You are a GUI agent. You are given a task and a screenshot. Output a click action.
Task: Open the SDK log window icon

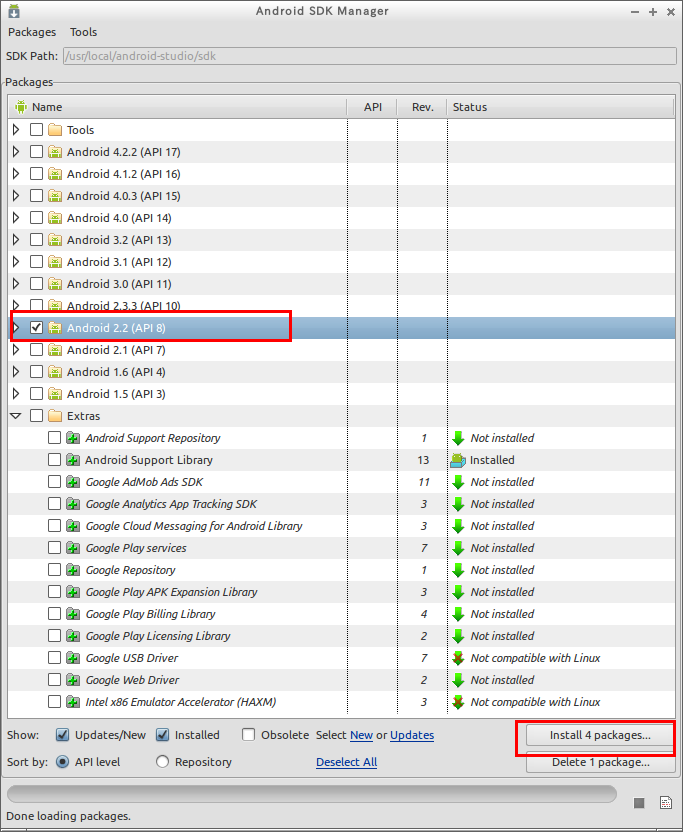tap(666, 803)
